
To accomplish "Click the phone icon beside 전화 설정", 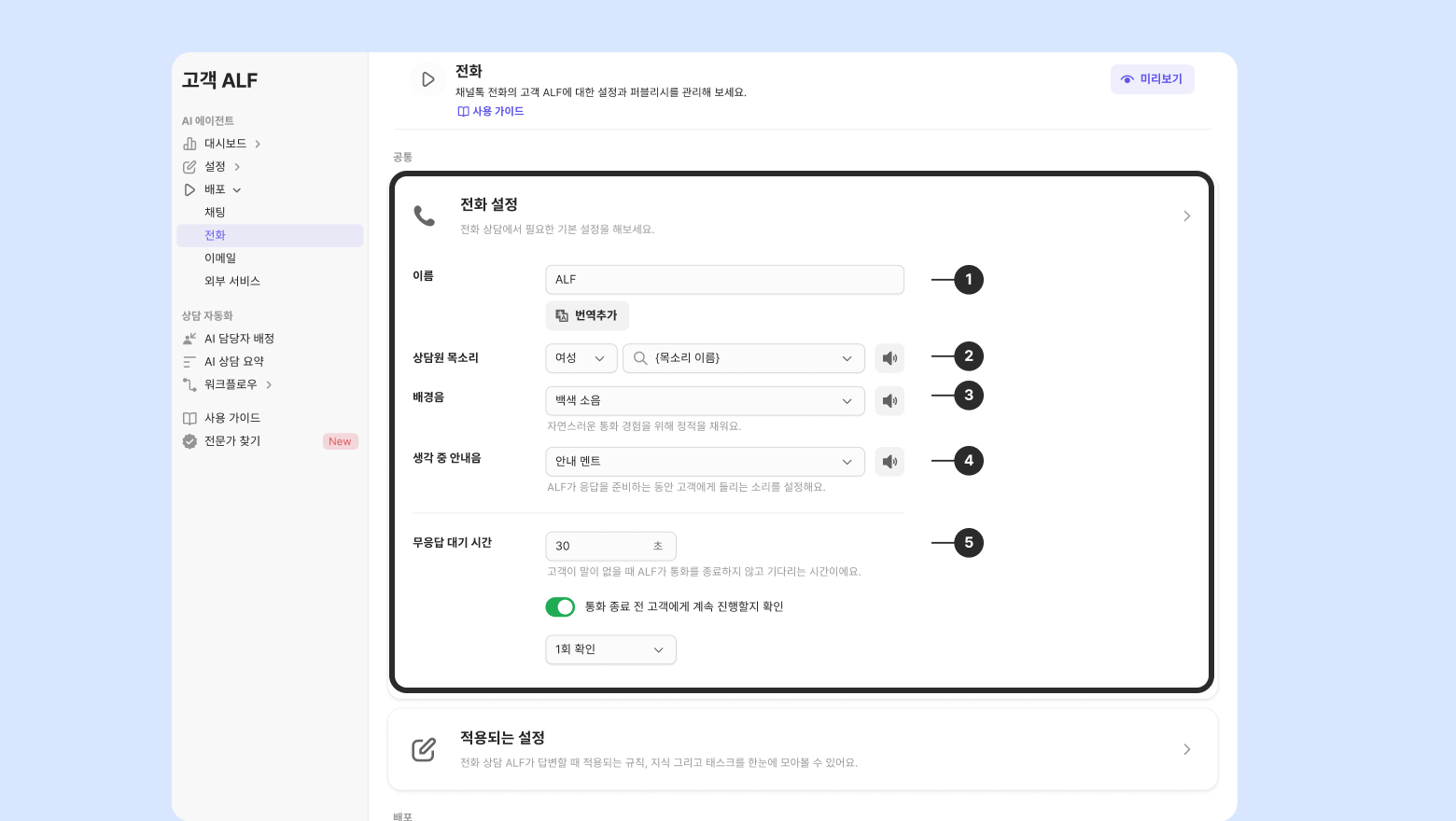I will tap(424, 216).
